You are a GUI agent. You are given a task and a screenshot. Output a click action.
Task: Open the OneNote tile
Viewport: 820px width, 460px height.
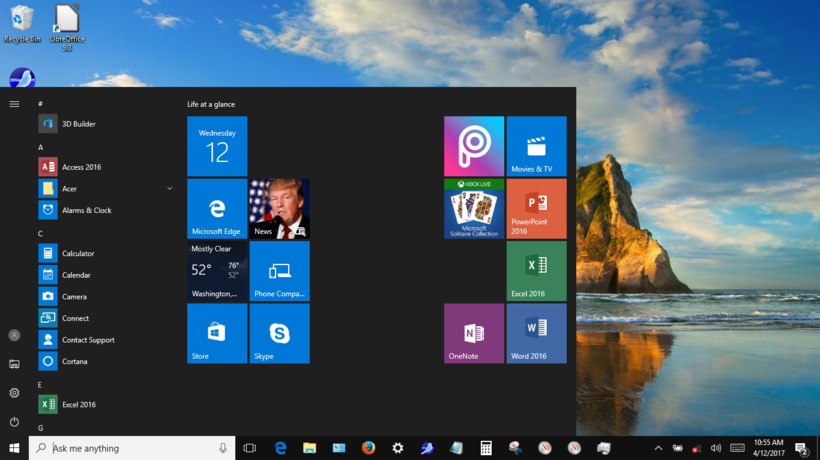point(474,334)
